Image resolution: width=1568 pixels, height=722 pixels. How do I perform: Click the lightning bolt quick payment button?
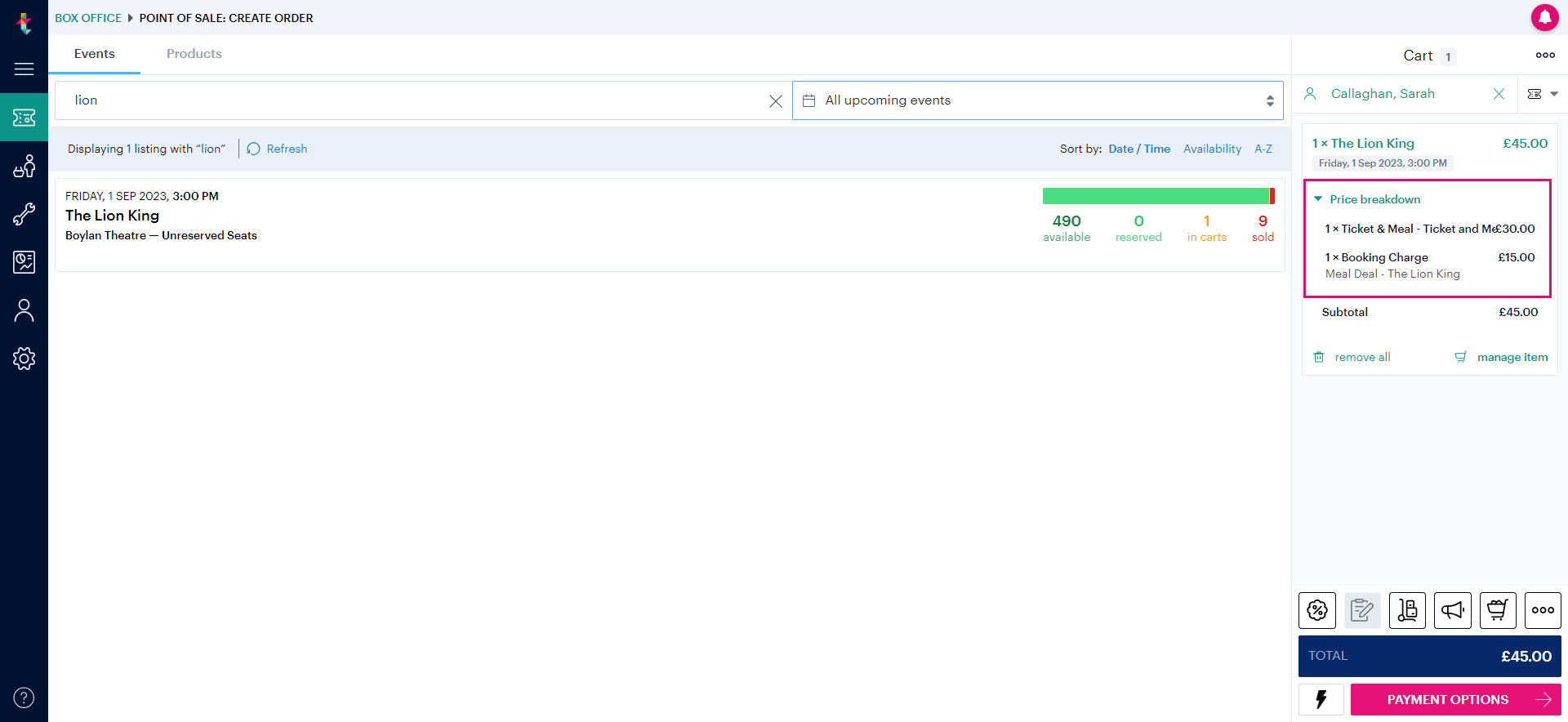click(1321, 699)
